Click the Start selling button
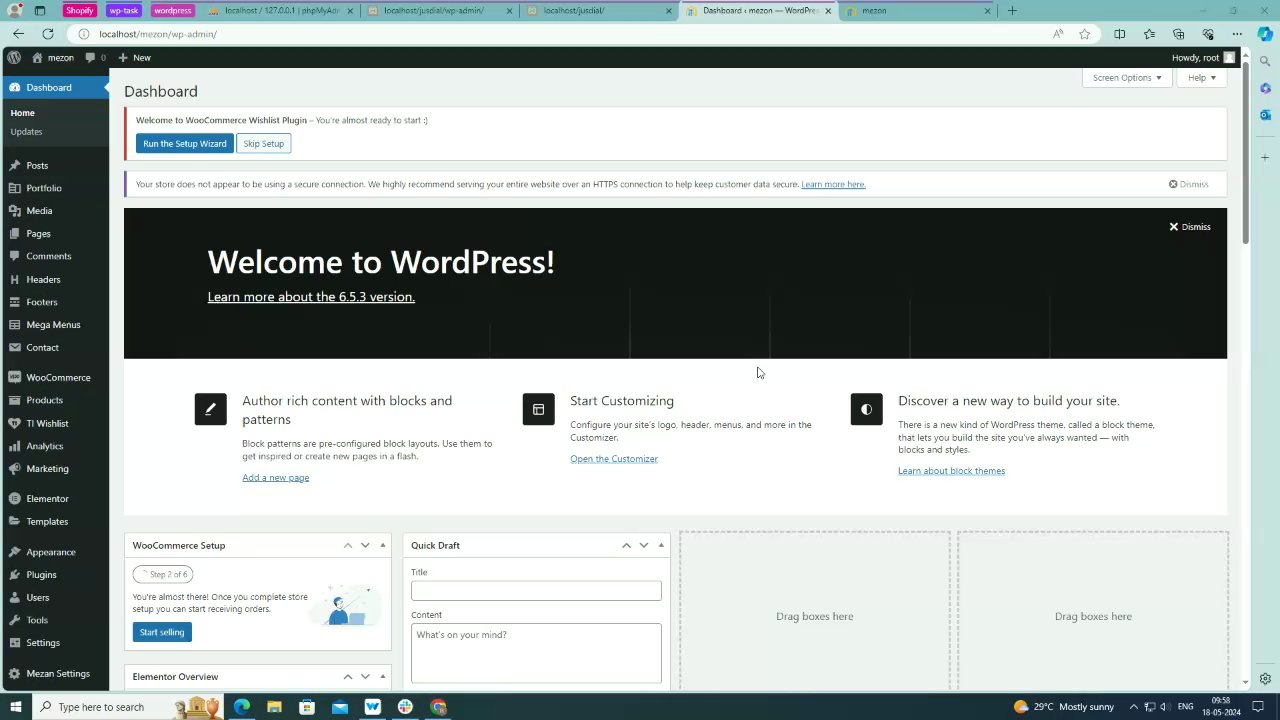Image resolution: width=1280 pixels, height=720 pixels. 162,633
